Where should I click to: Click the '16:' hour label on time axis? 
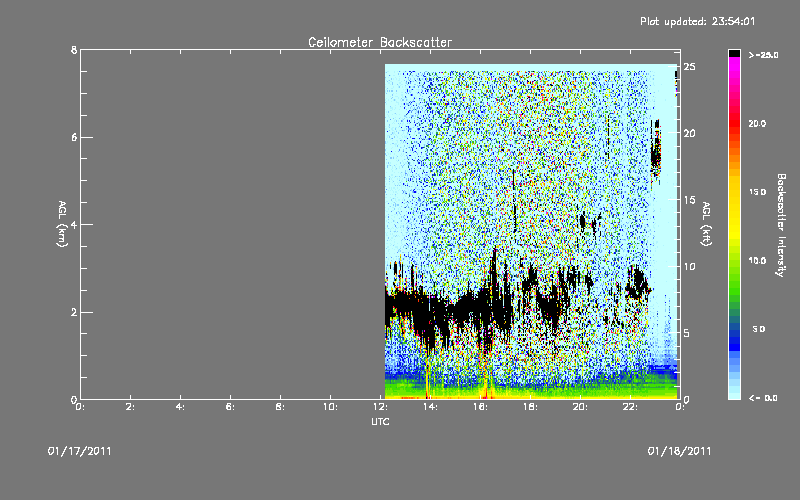coord(480,407)
